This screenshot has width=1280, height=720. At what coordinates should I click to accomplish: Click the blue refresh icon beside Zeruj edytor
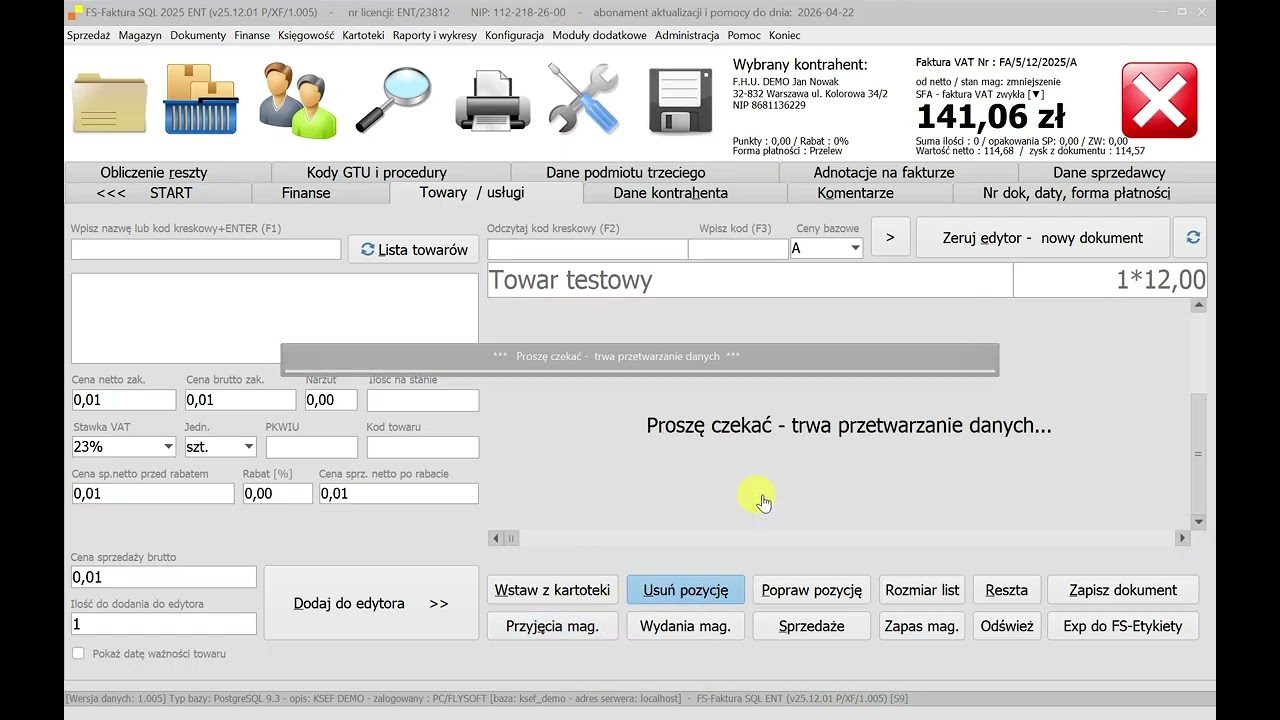[x=1192, y=238]
